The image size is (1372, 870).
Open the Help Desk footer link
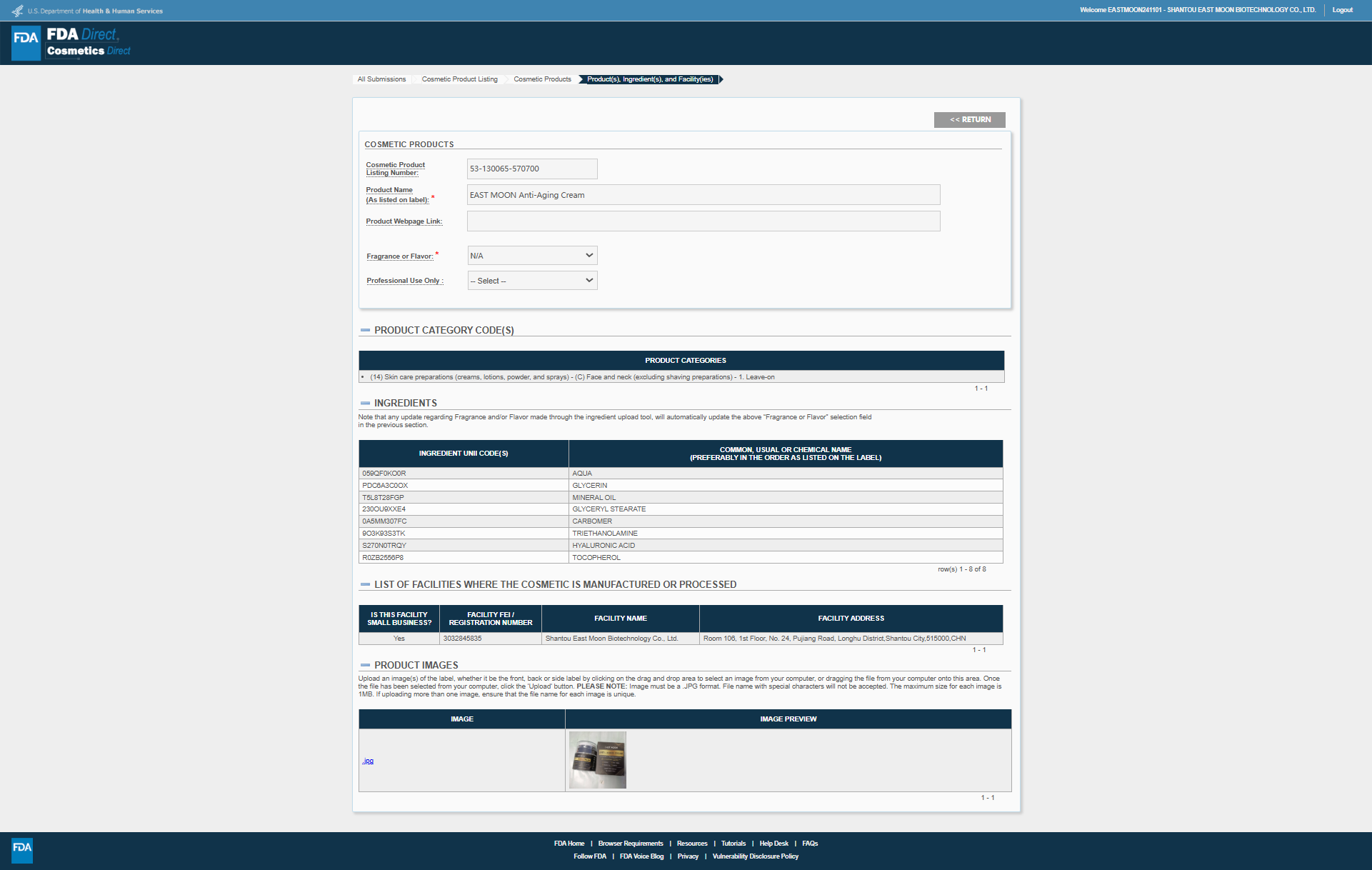(773, 844)
